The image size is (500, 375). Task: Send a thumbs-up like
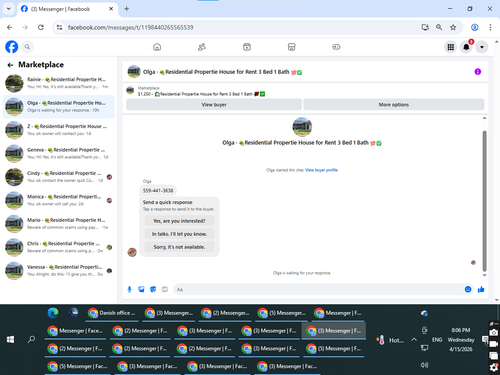pyautogui.click(x=481, y=289)
